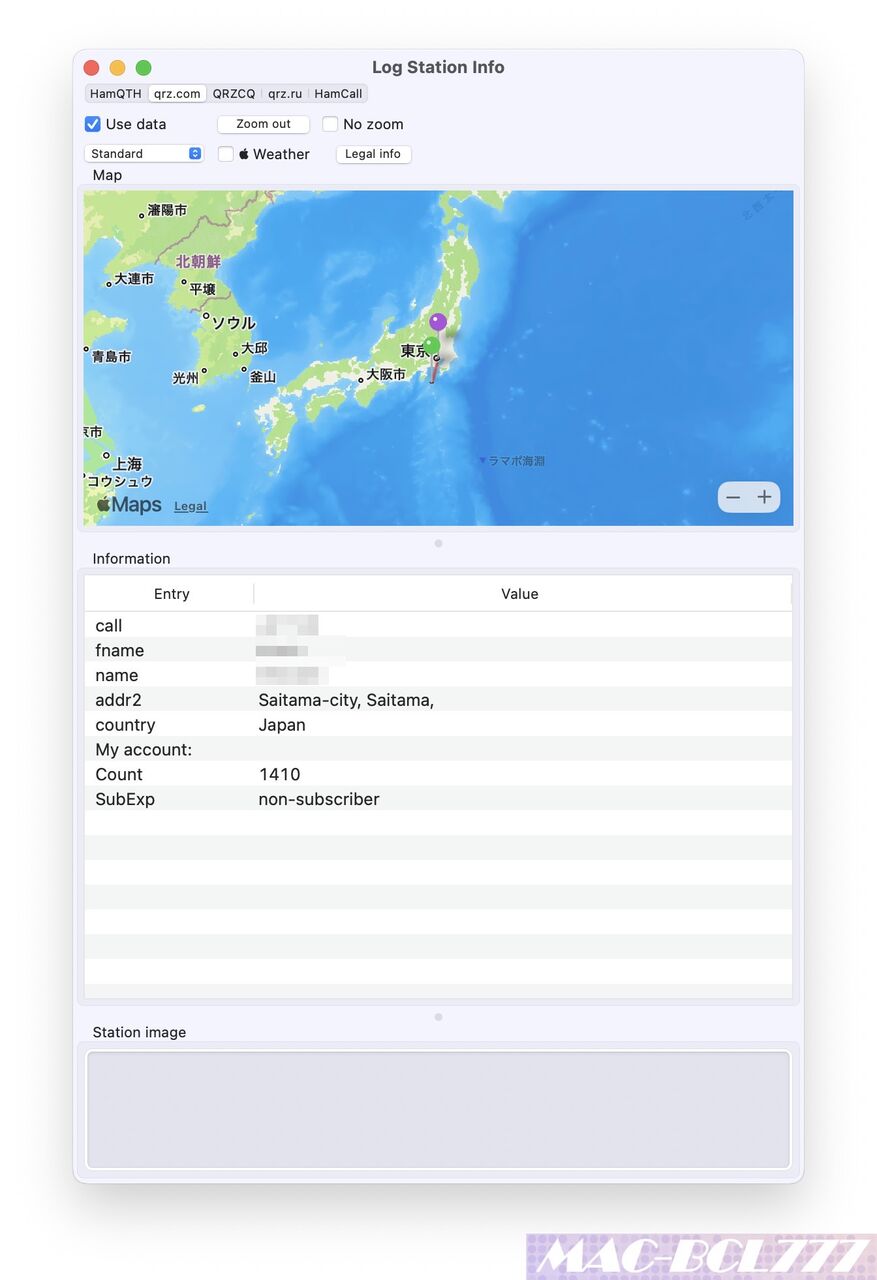The width and height of the screenshot is (877, 1280).
Task: Switch to the QRZCQ tab
Action: 234,93
